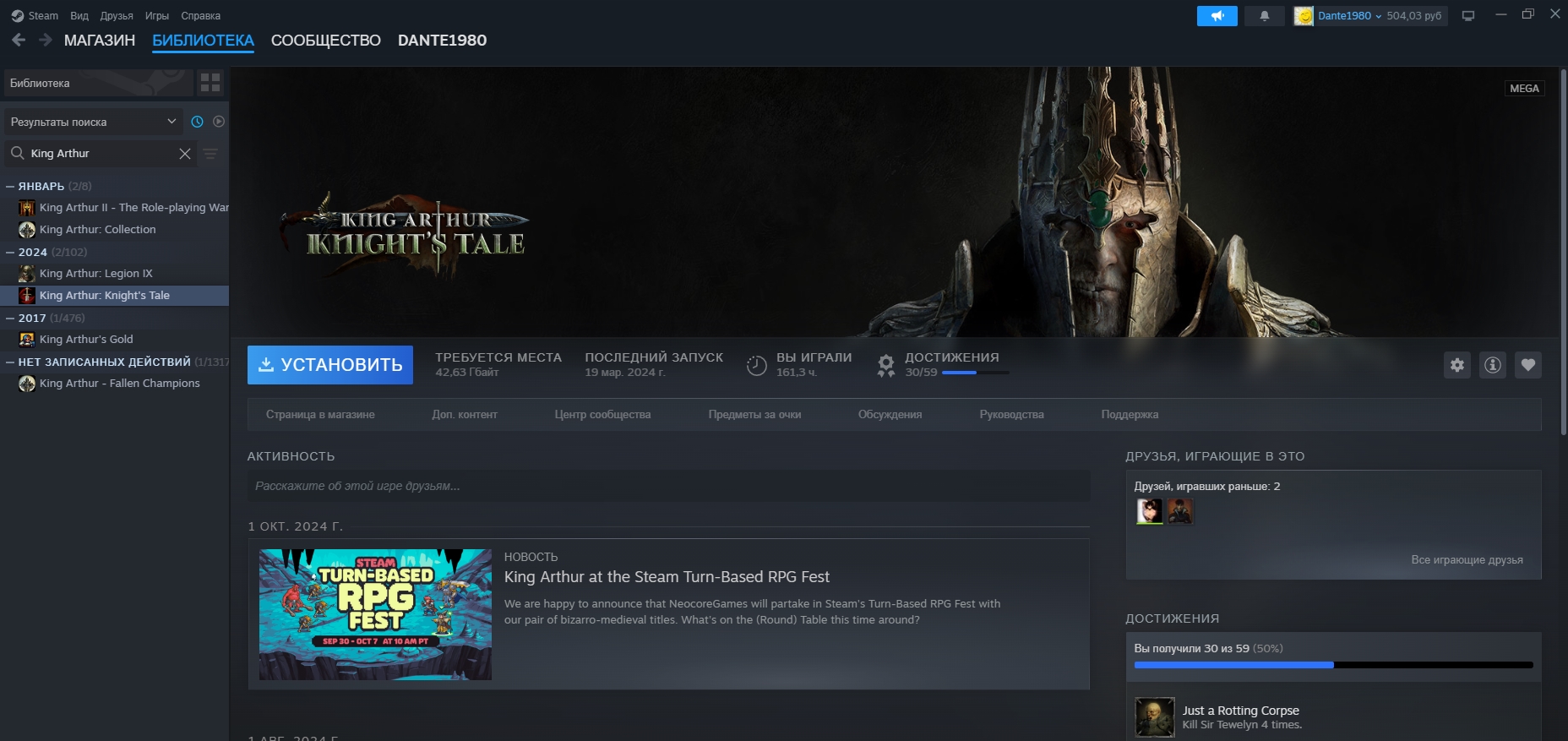Viewport: 1568px width, 741px height.
Task: Open the Steam logo menu
Action: (35, 16)
